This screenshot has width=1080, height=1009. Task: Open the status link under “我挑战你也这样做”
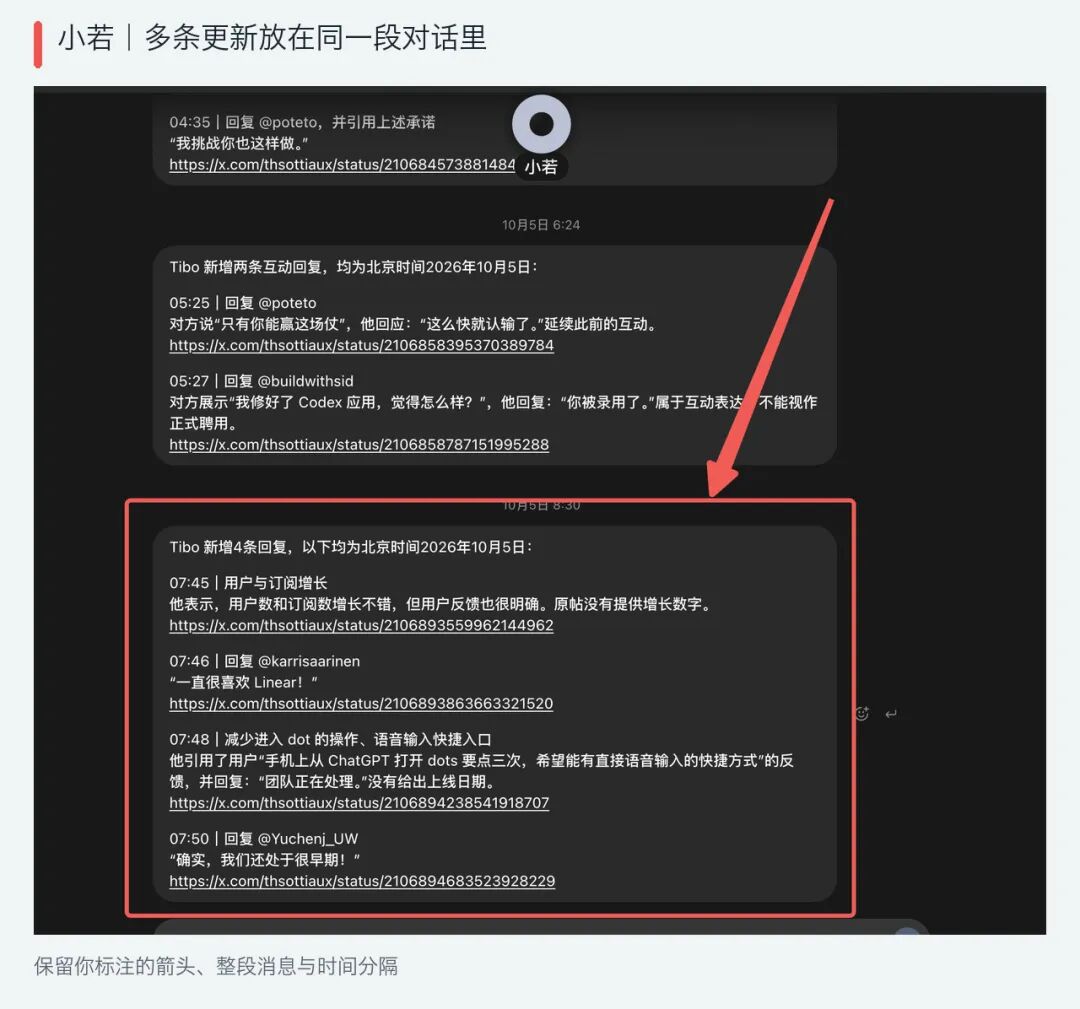click(342, 165)
